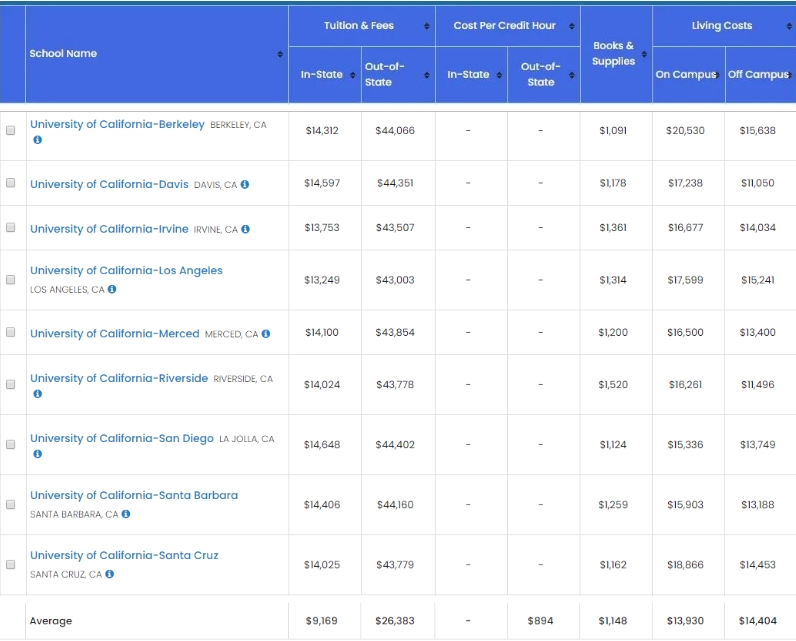Image resolution: width=796 pixels, height=641 pixels.
Task: Select LA JOLLA, CA location text
Action: pos(247,439)
